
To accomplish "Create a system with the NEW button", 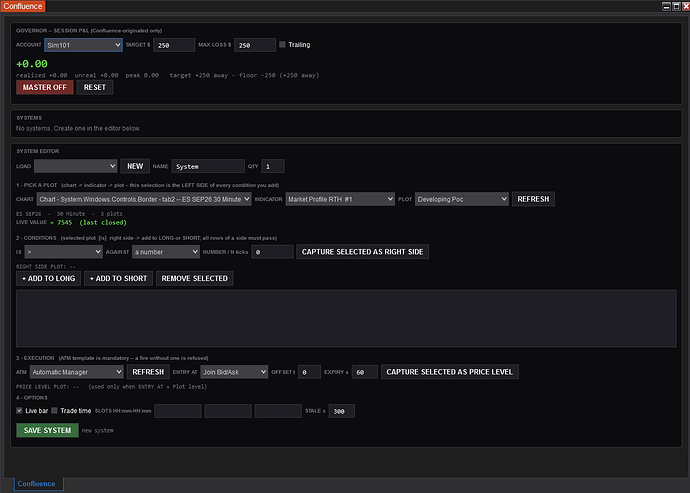I will pos(135,166).
